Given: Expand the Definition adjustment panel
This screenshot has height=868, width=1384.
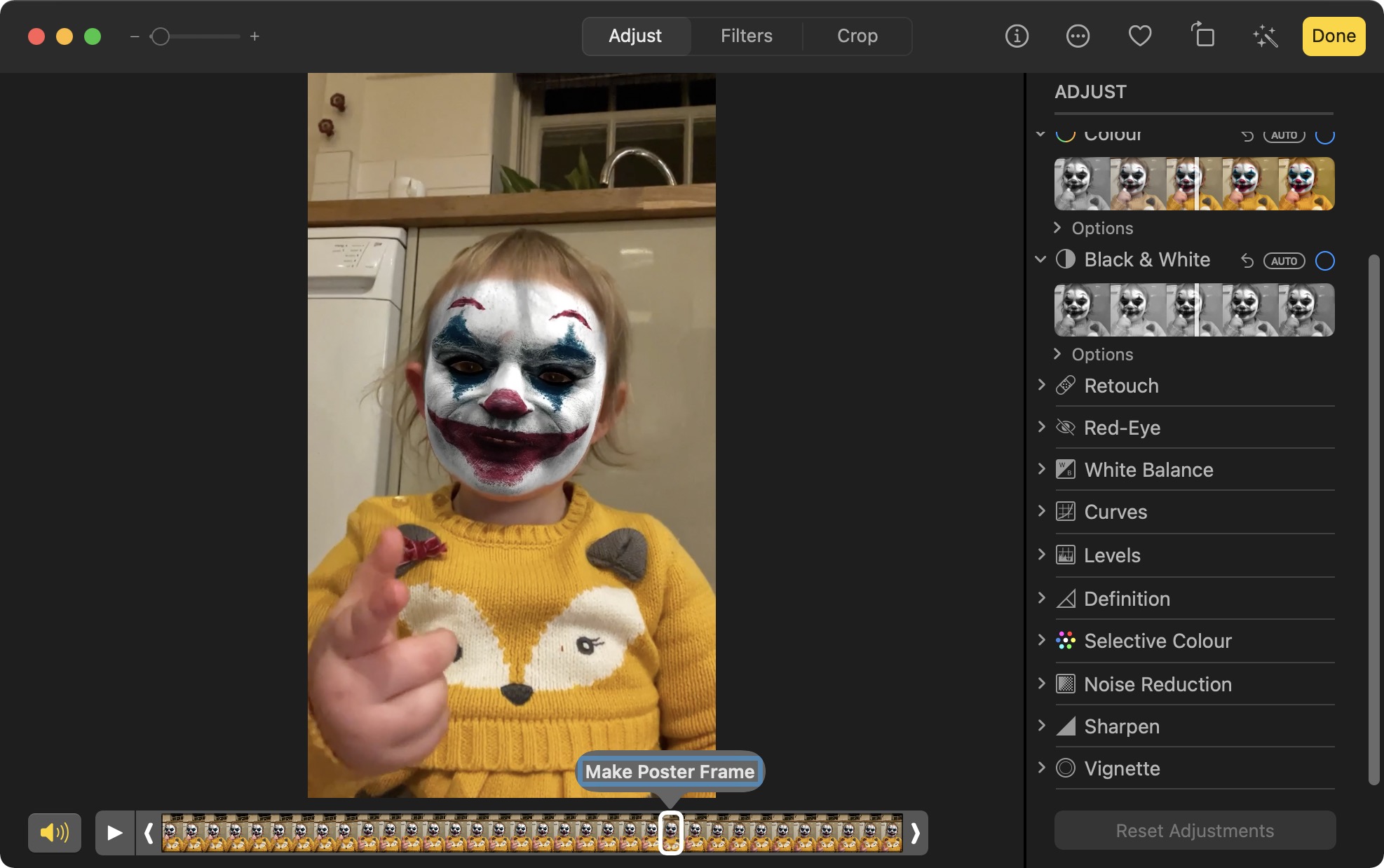Looking at the screenshot, I should [x=1042, y=598].
